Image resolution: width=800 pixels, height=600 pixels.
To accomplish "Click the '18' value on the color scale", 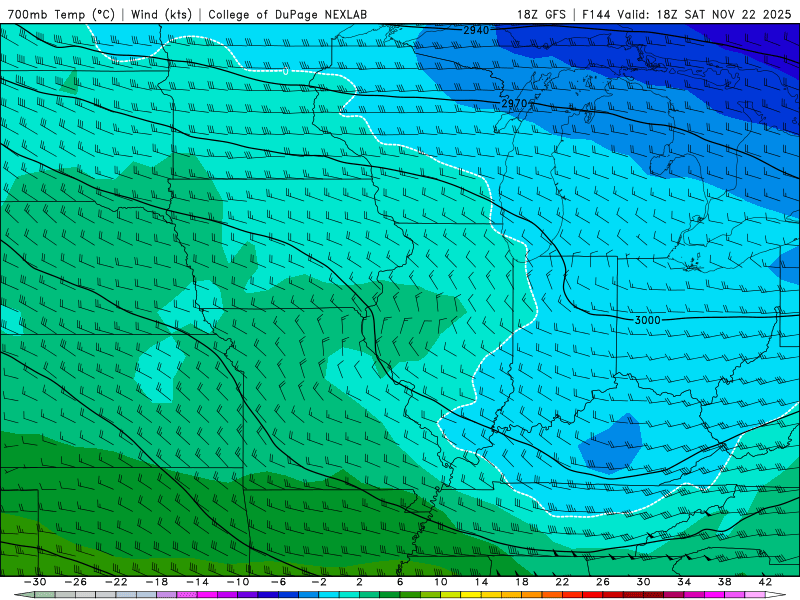I will click(521, 582).
